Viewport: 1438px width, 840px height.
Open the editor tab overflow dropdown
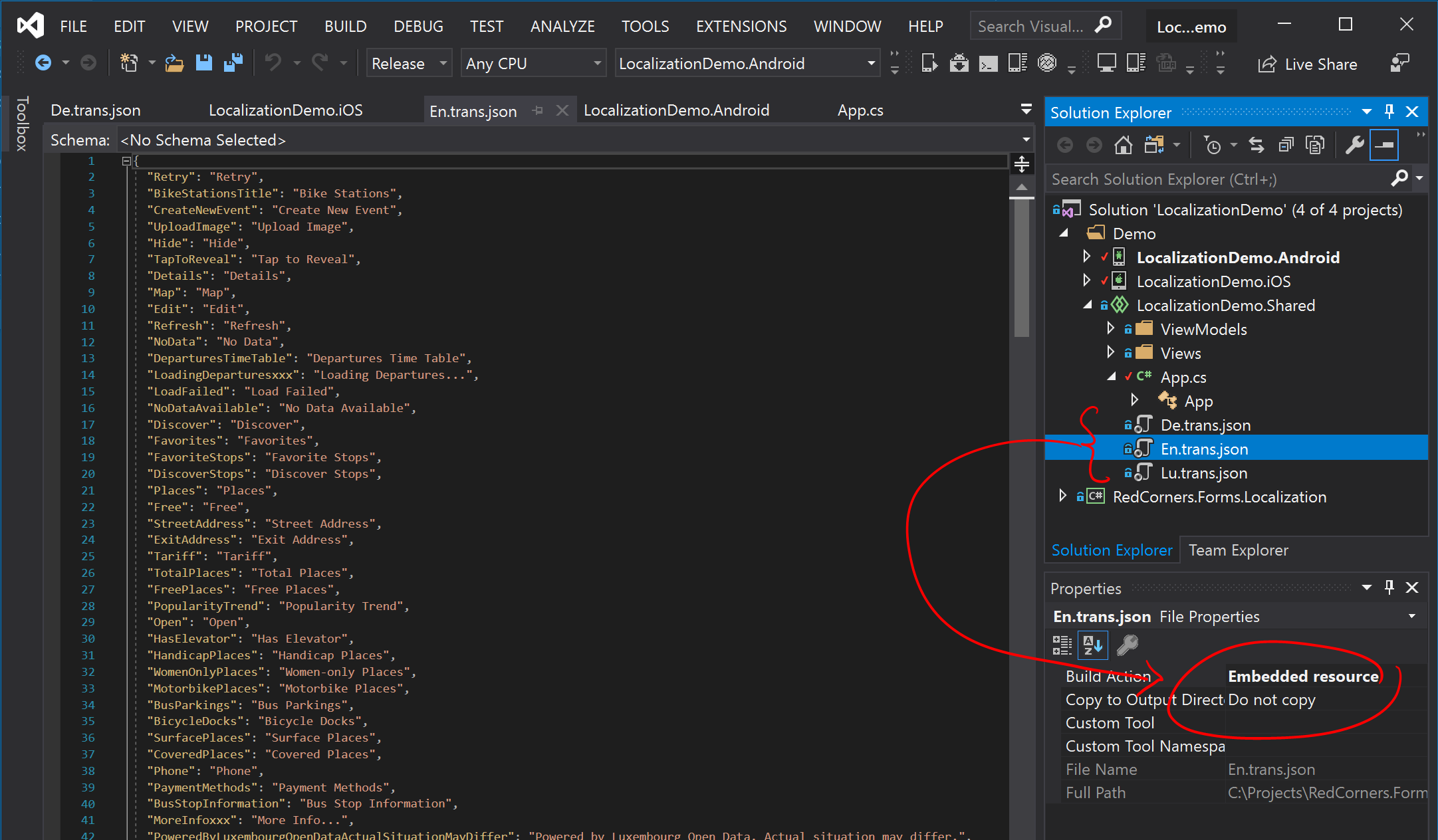(x=1026, y=109)
